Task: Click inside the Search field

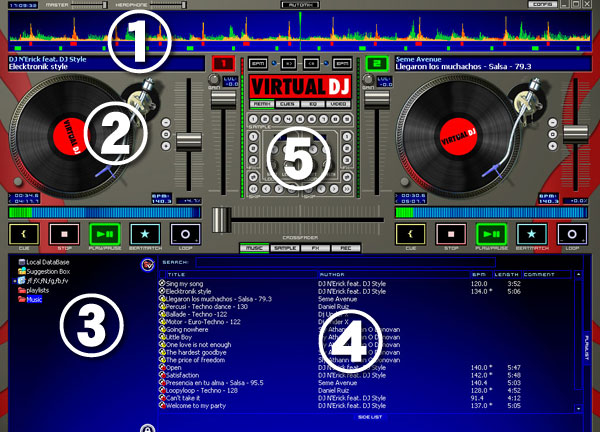Action: 346,262
